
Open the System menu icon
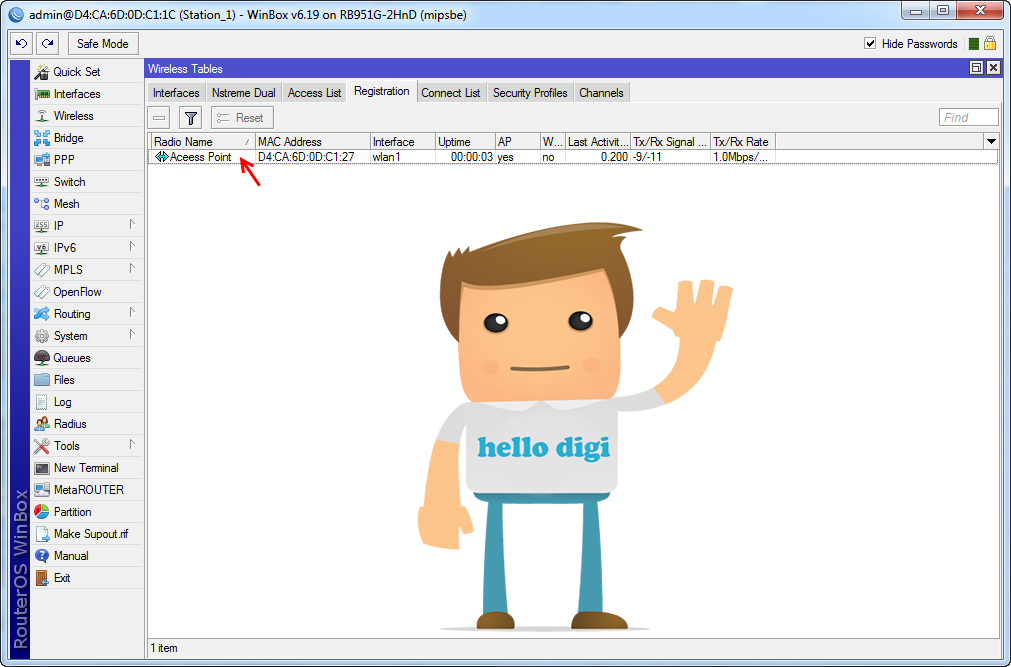click(x=42, y=335)
